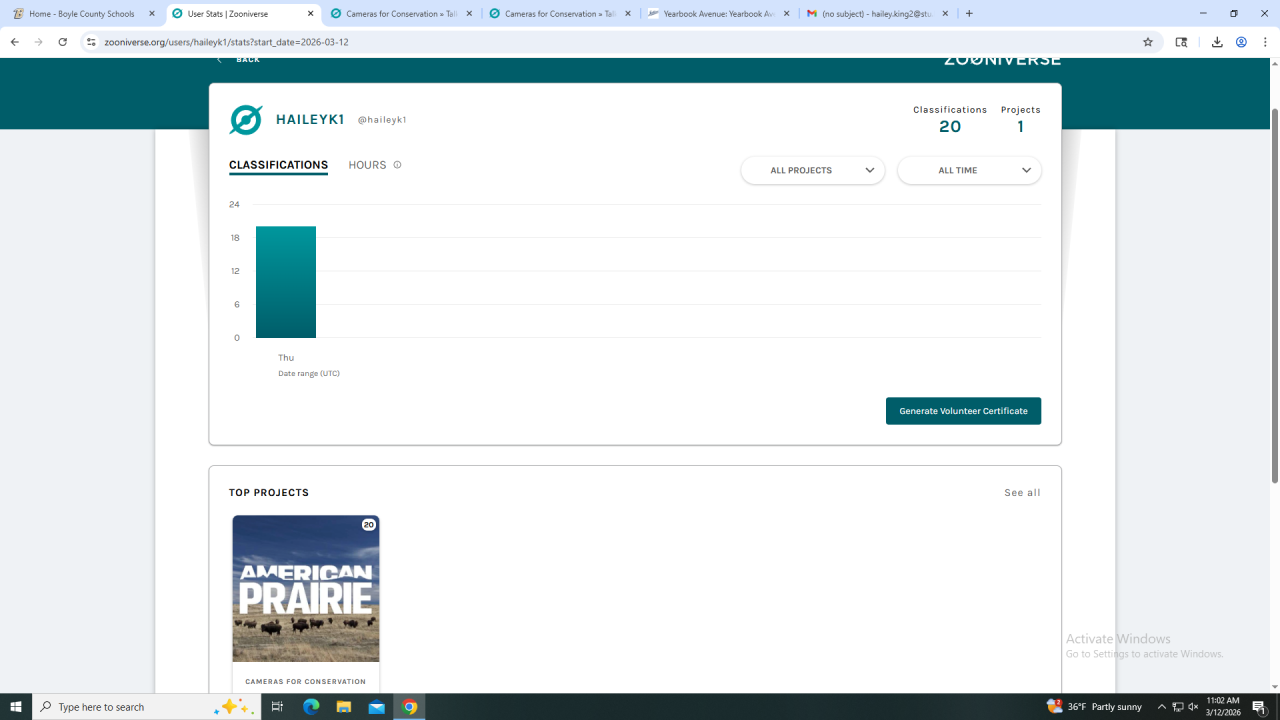Close the Yearbook Avenue tab

[x=787, y=14]
